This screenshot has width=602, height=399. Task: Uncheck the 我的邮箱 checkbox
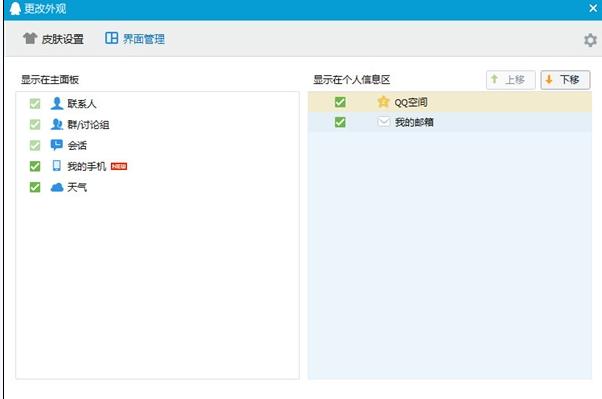pos(340,123)
